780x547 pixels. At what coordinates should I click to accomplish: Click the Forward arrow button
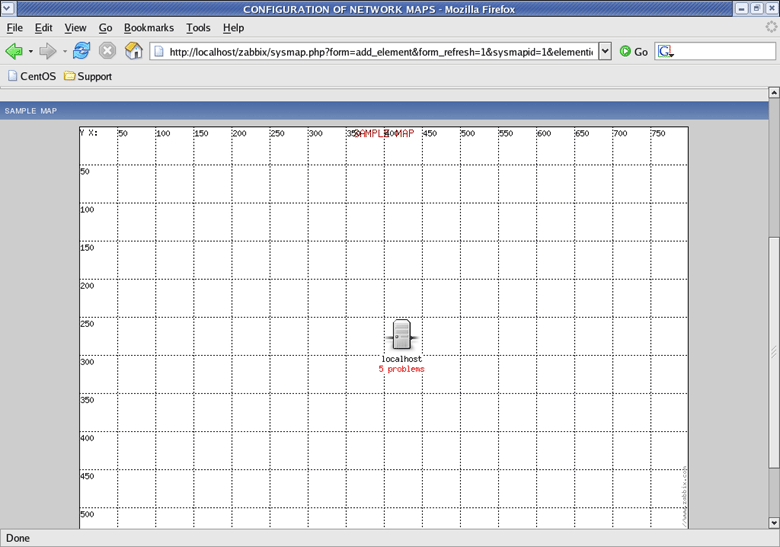click(x=47, y=51)
